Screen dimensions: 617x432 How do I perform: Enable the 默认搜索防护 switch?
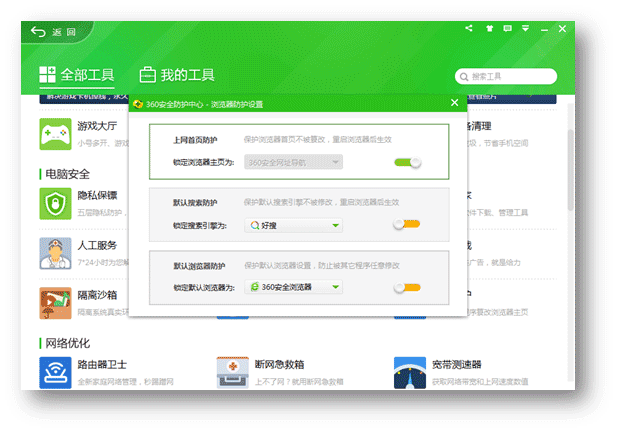[x=406, y=225]
